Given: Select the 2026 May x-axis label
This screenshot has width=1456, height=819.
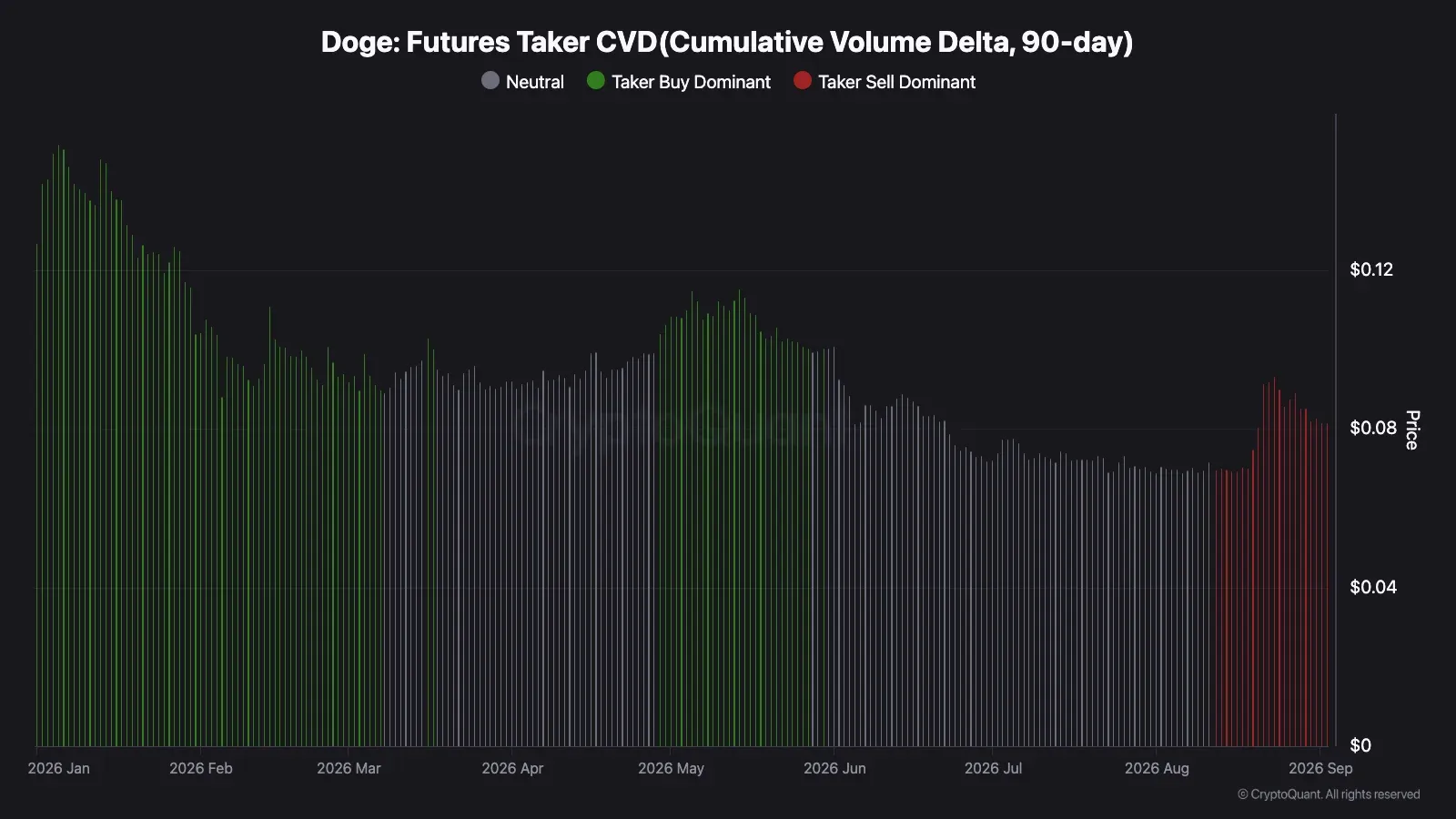Looking at the screenshot, I should [x=671, y=768].
